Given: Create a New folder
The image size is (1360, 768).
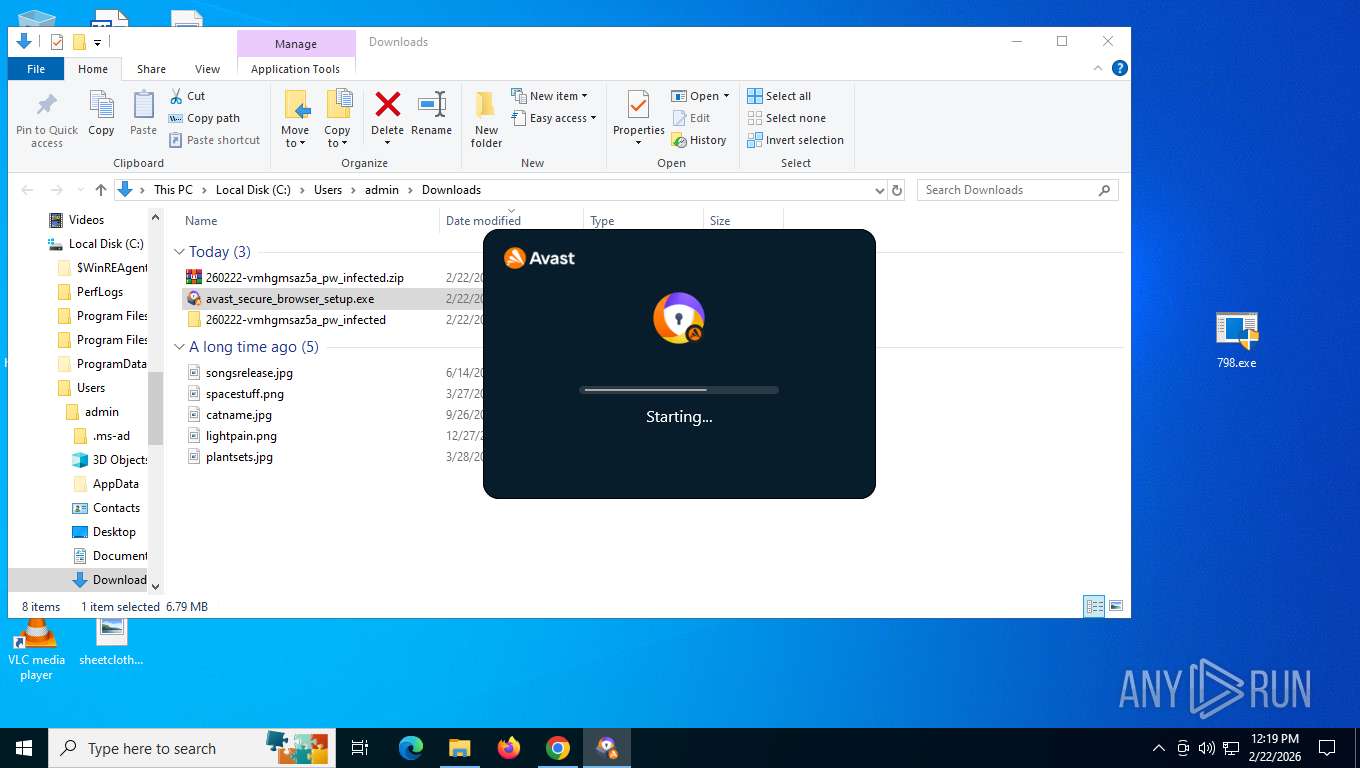Looking at the screenshot, I should click(486, 119).
